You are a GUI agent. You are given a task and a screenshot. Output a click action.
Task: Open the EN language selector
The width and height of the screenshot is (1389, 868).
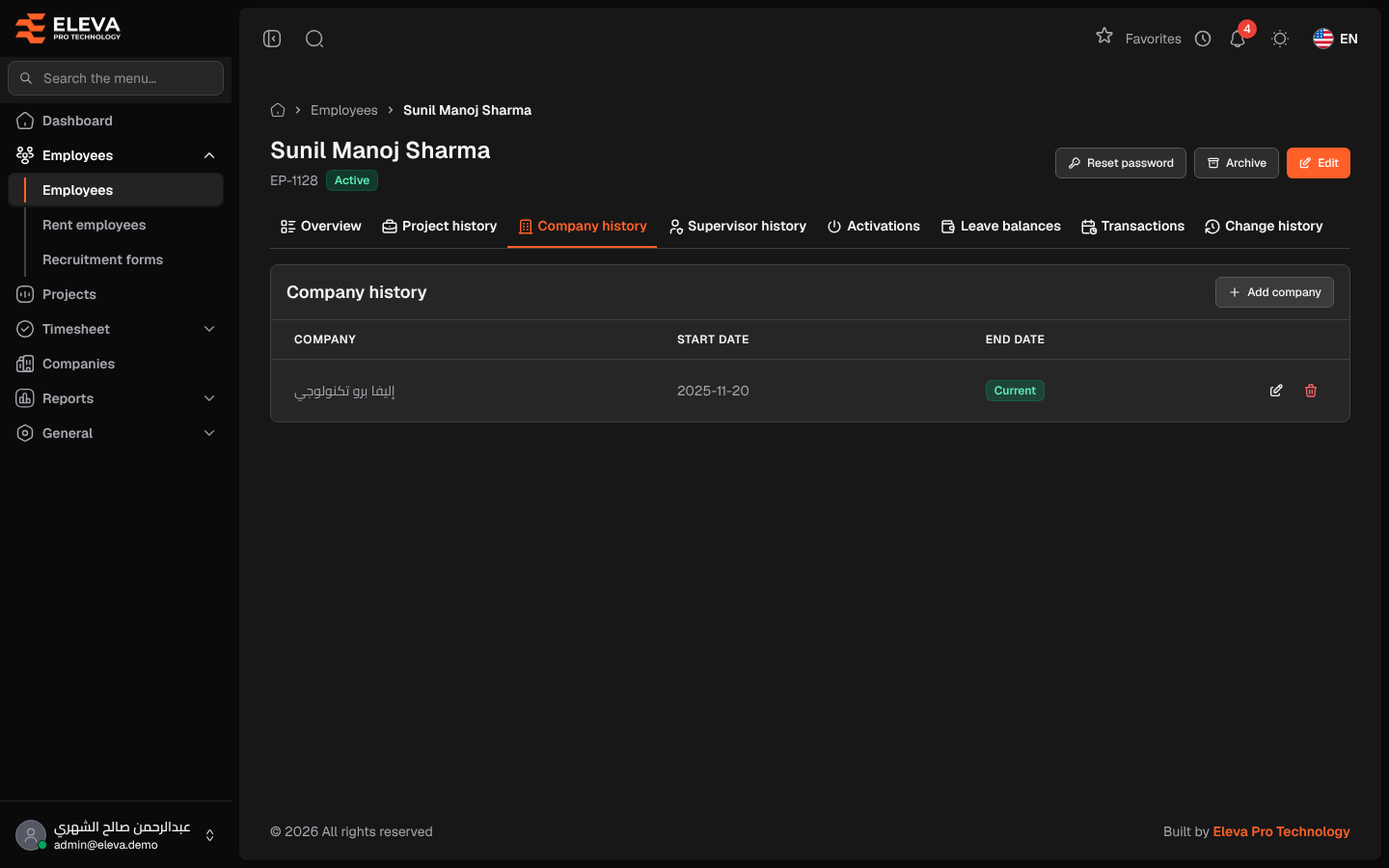(x=1335, y=39)
